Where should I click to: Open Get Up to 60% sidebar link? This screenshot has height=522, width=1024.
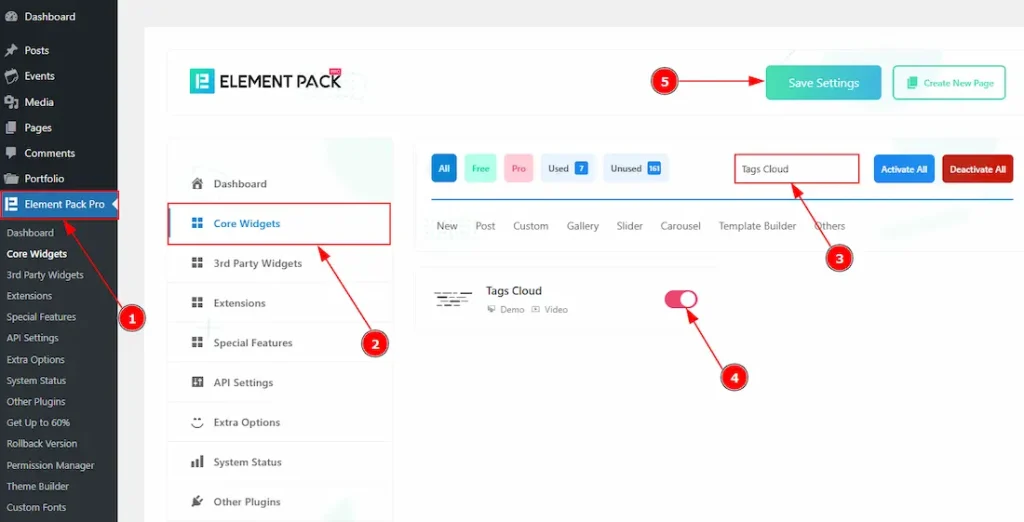point(38,423)
